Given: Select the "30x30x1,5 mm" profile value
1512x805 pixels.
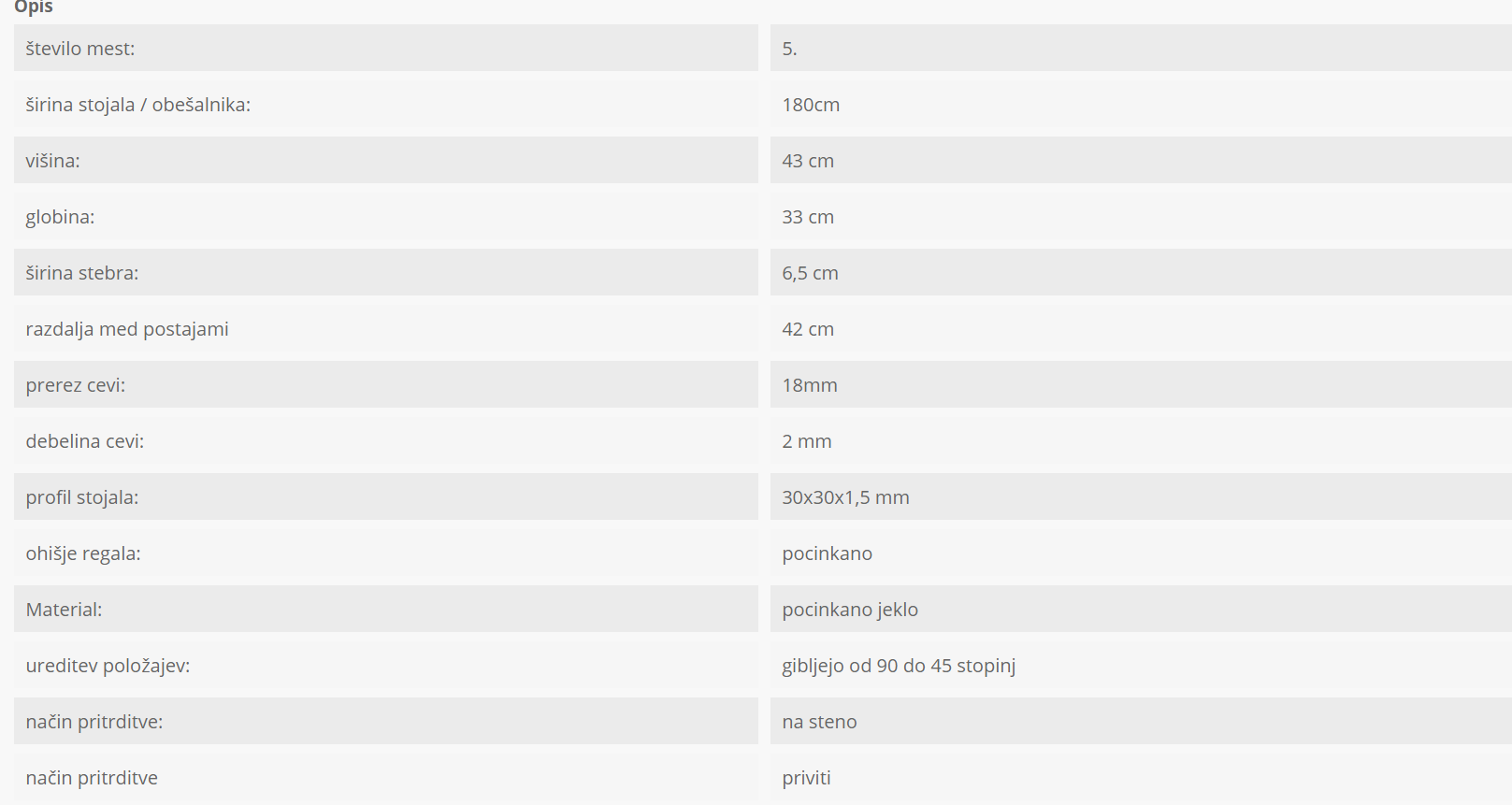Looking at the screenshot, I should click(845, 497).
